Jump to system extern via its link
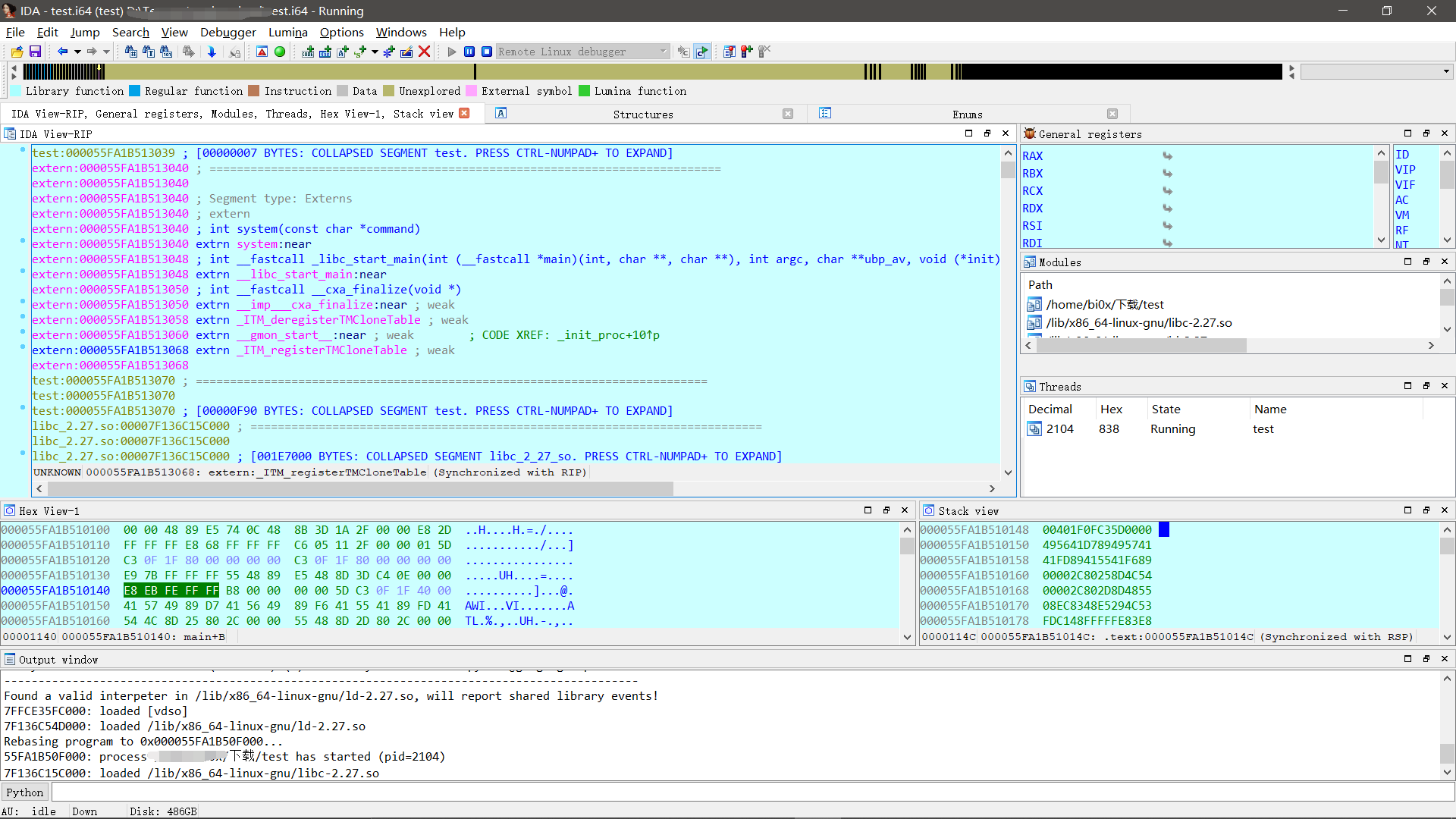Image resolution: width=1456 pixels, height=819 pixels. tap(257, 244)
